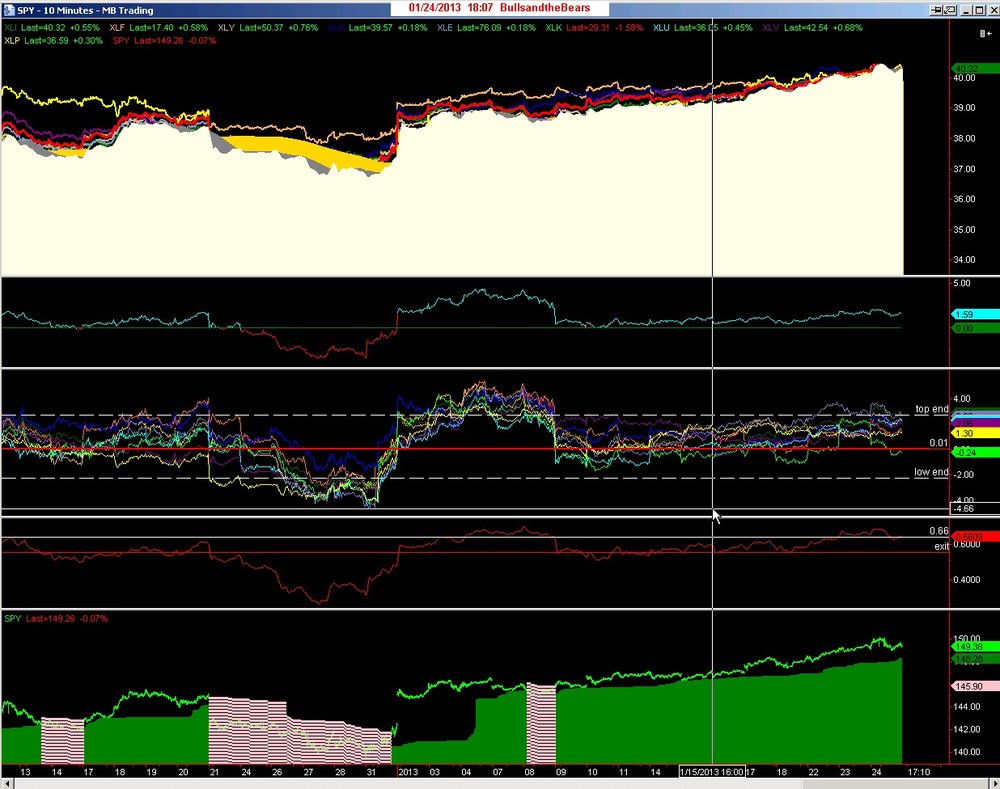Click the 'exit' line label
The height and width of the screenshot is (789, 1000).
click(x=941, y=547)
